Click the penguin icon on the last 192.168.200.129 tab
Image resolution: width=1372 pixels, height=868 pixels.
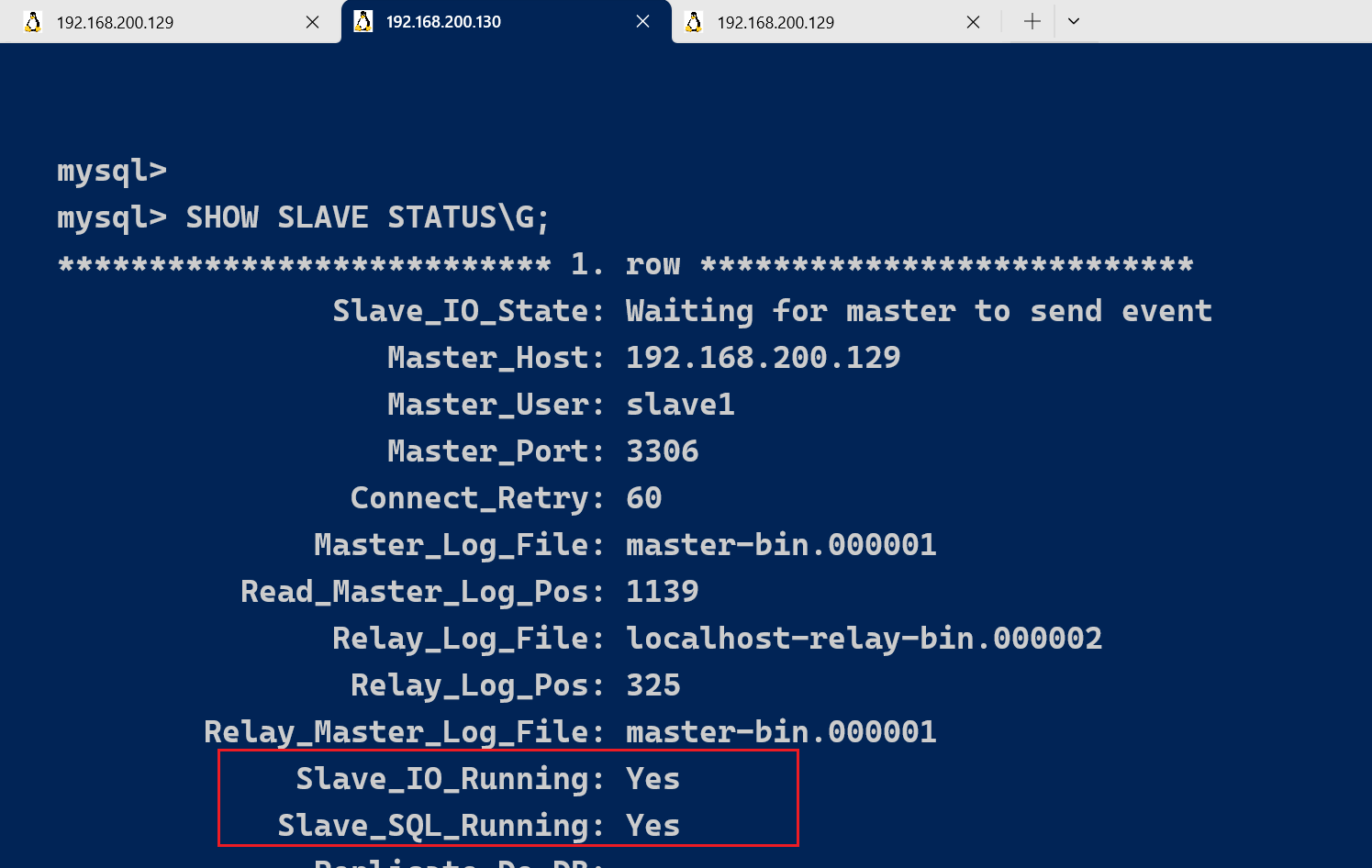pos(694,22)
